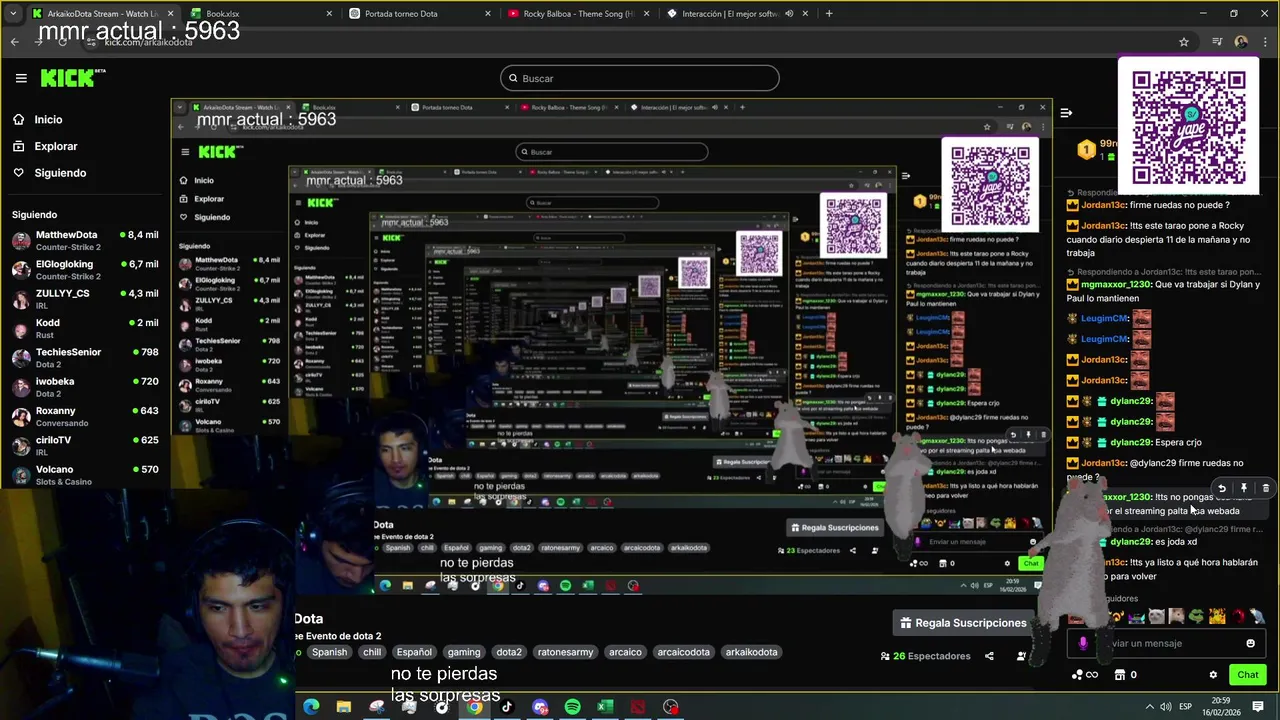Open the tab search dropdown arrow
The width and height of the screenshot is (1280, 720).
coord(12,14)
